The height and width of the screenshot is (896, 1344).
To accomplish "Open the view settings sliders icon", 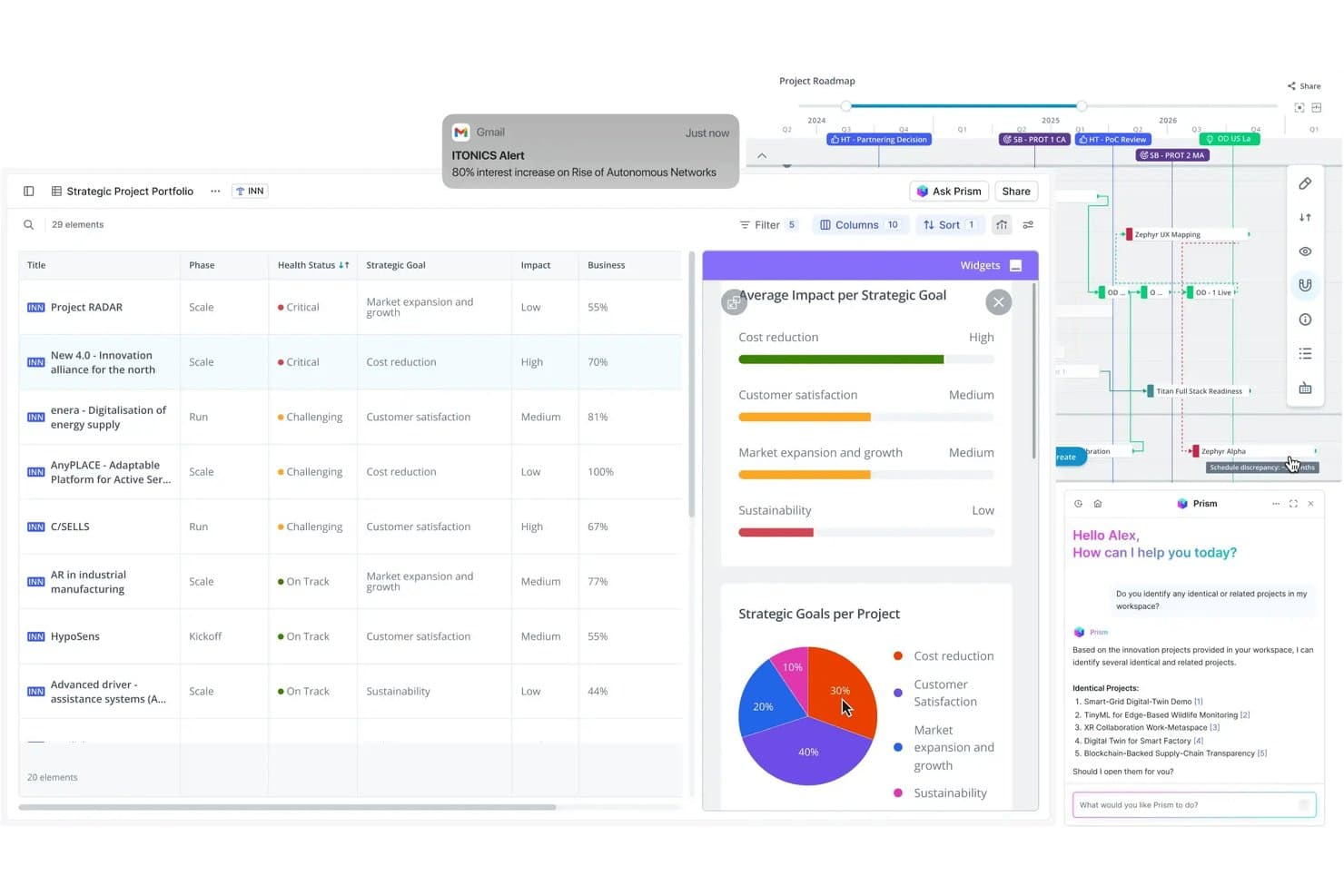I will pos(1029,225).
